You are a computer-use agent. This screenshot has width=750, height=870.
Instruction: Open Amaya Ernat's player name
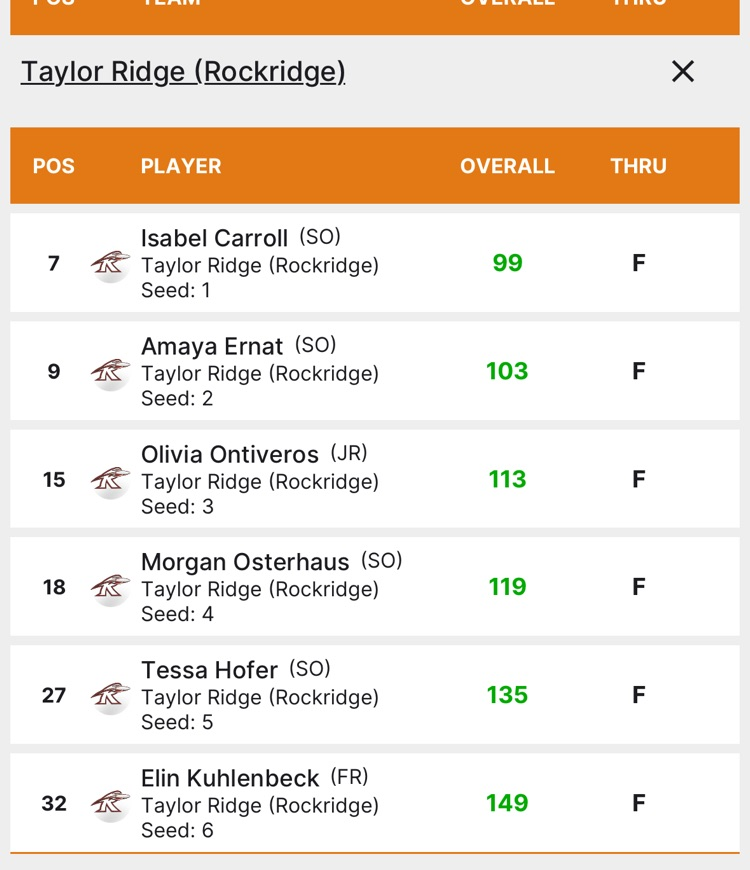click(x=212, y=346)
